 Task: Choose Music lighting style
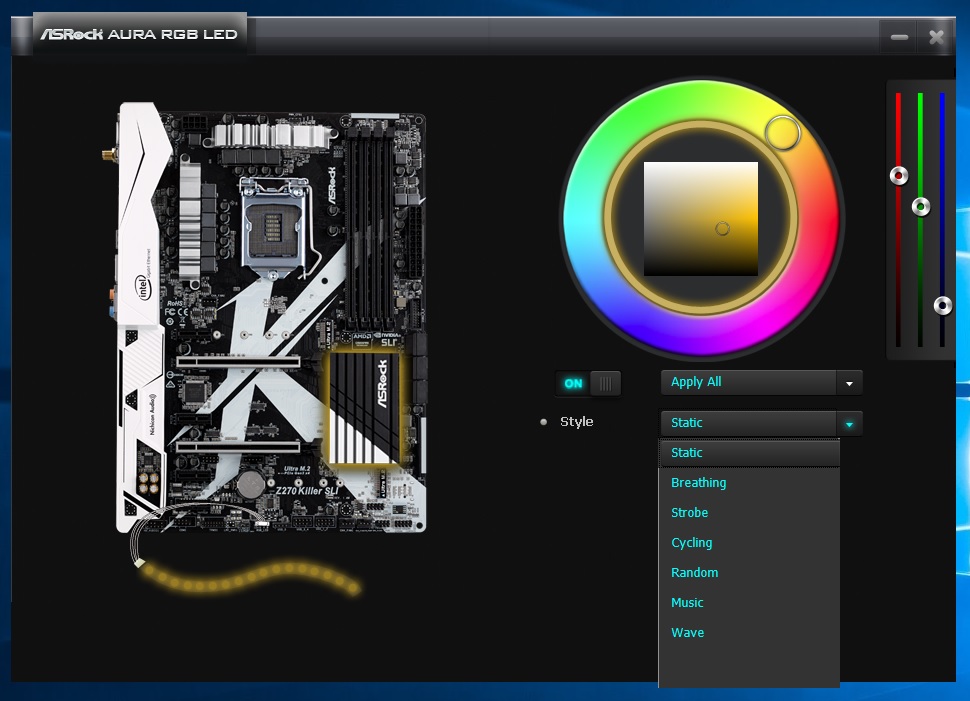[x=749, y=603]
